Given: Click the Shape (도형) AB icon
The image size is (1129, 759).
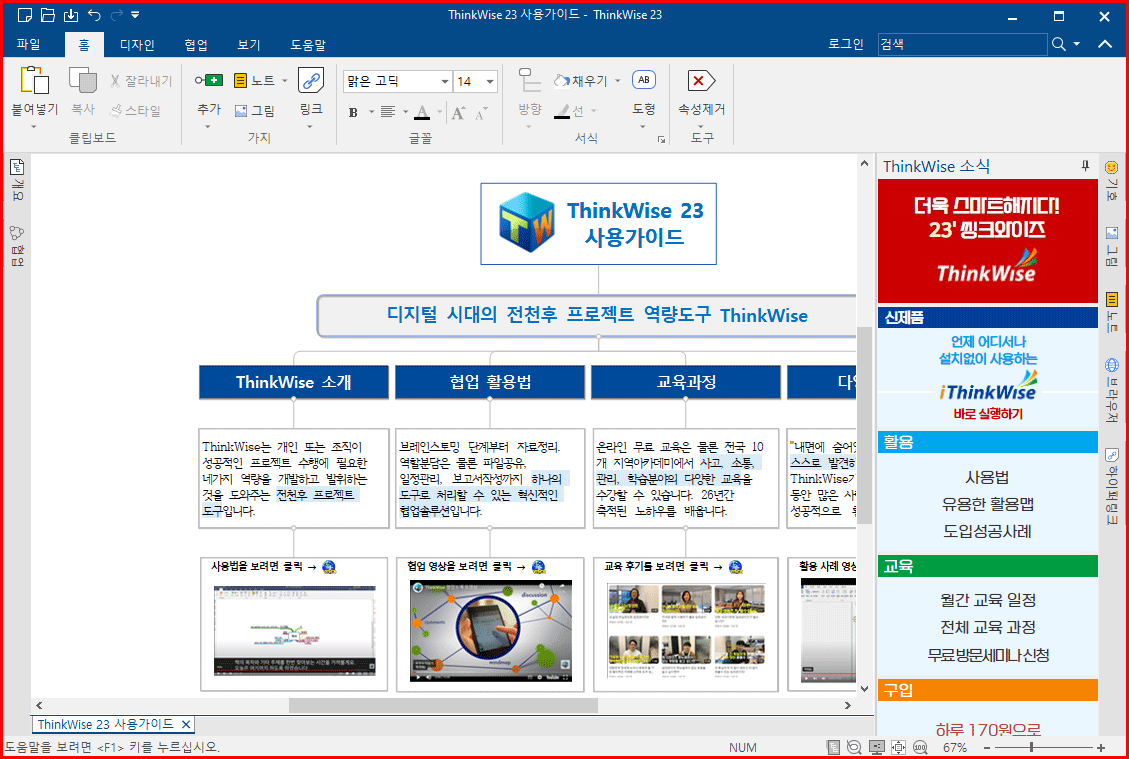Looking at the screenshot, I should coord(644,80).
